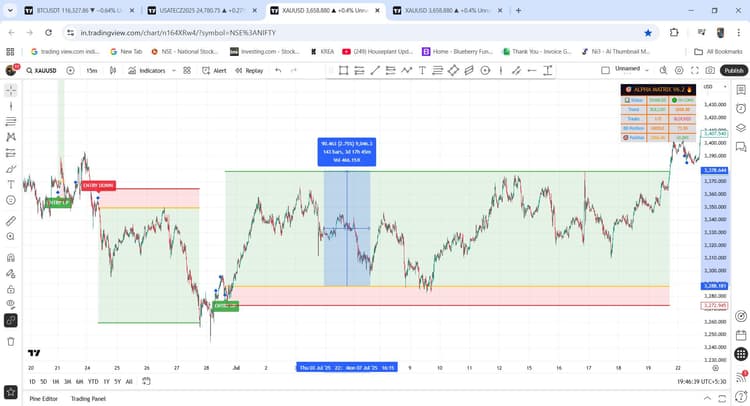This screenshot has width=750, height=406.
Task: Select the date and price range tool
Action: pyautogui.click(x=548, y=70)
